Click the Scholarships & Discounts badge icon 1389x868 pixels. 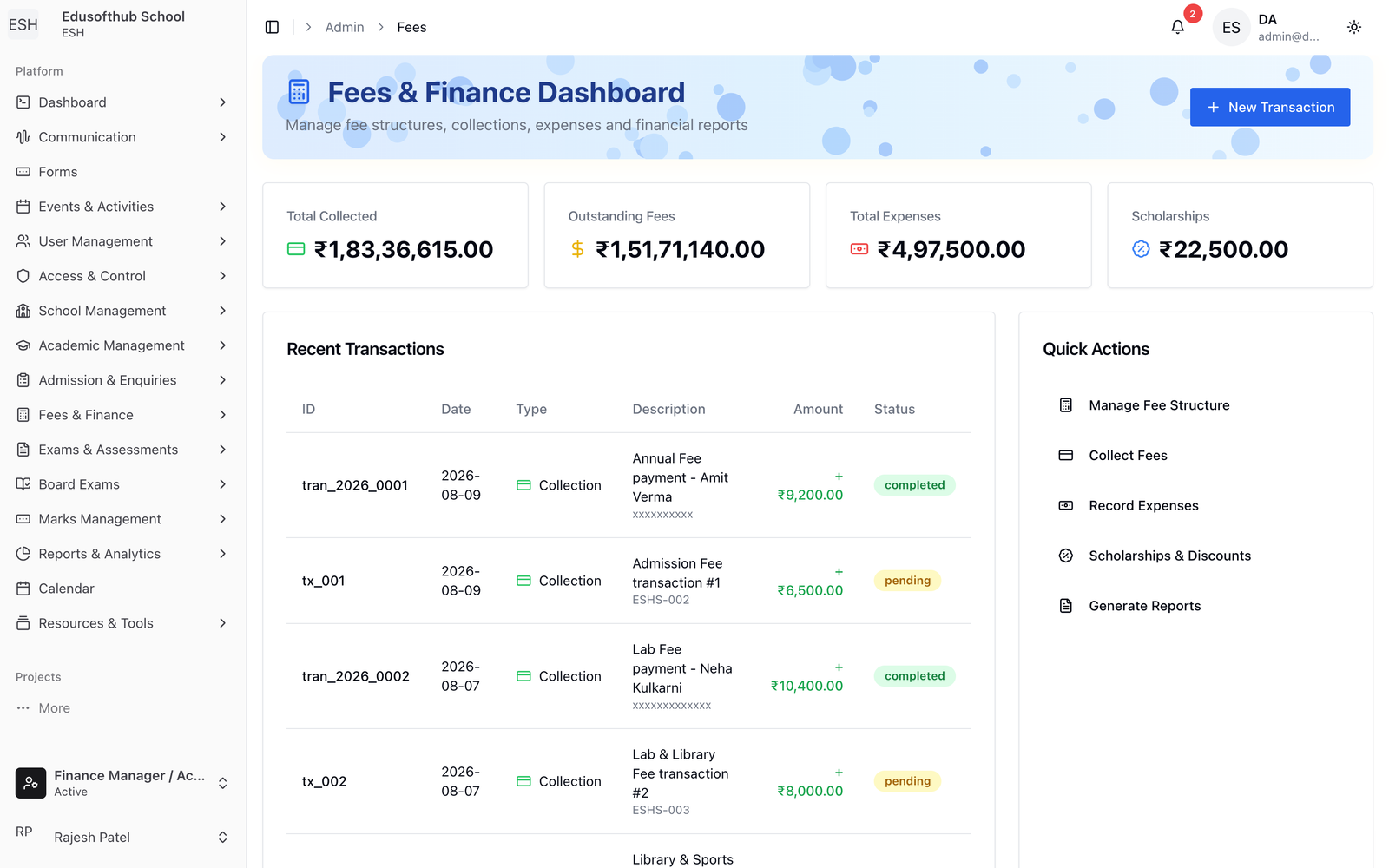(x=1066, y=556)
